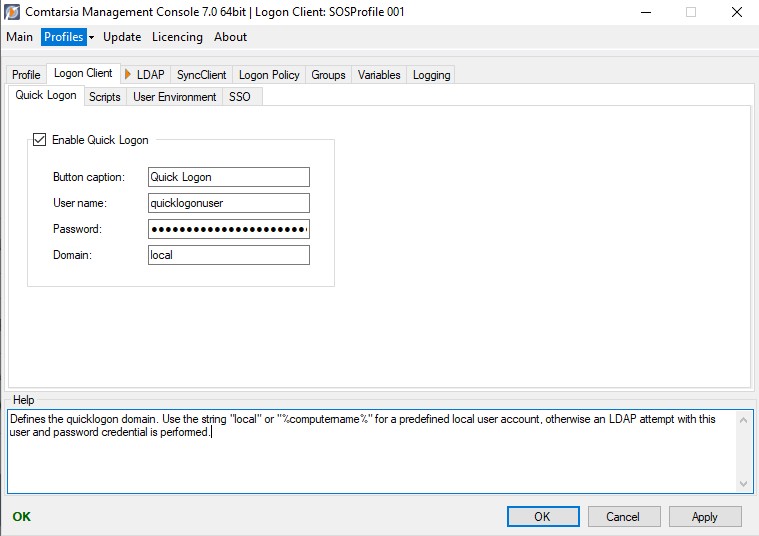Screen dimensions: 759x536
Task: Open the About menu
Action: (x=230, y=37)
